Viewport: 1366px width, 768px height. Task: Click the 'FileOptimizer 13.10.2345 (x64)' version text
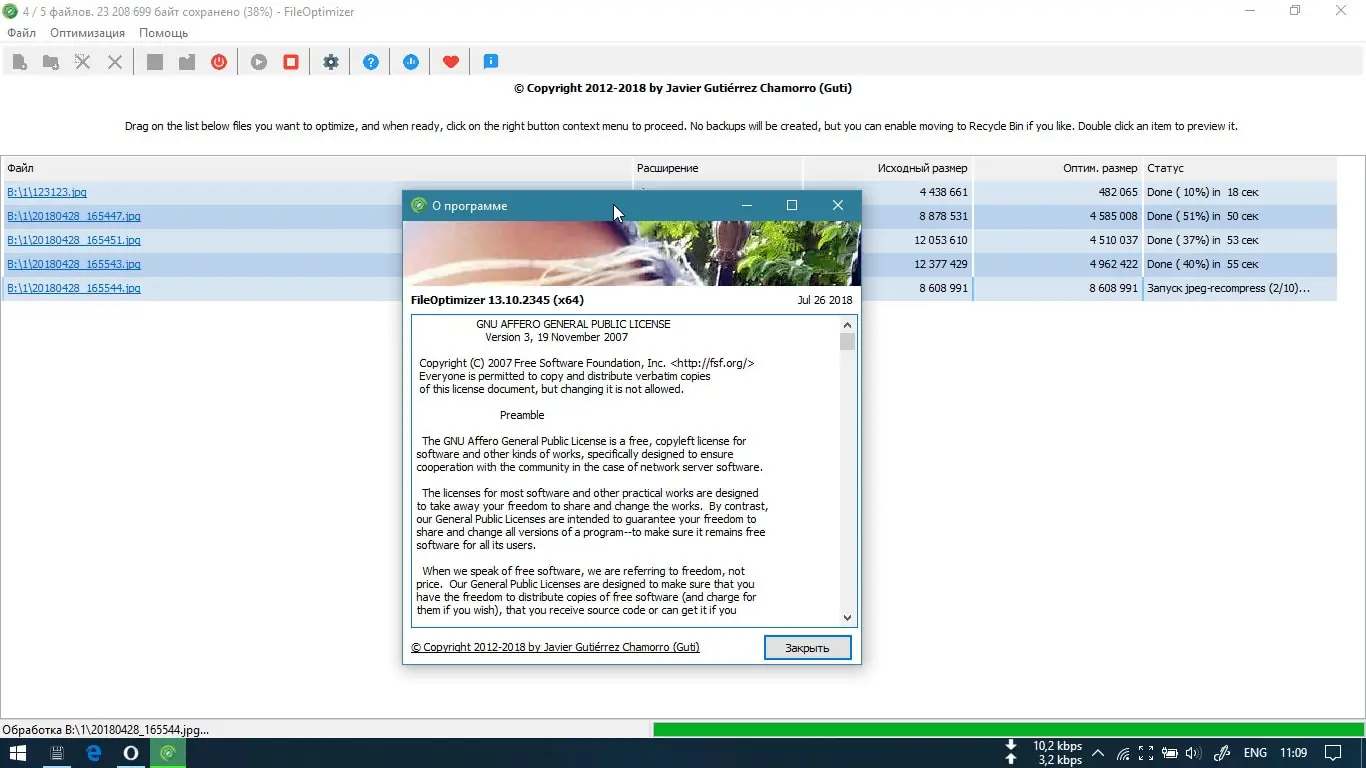(x=497, y=300)
